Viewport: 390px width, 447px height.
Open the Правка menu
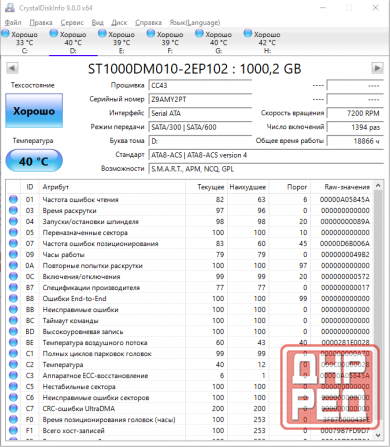pos(41,23)
